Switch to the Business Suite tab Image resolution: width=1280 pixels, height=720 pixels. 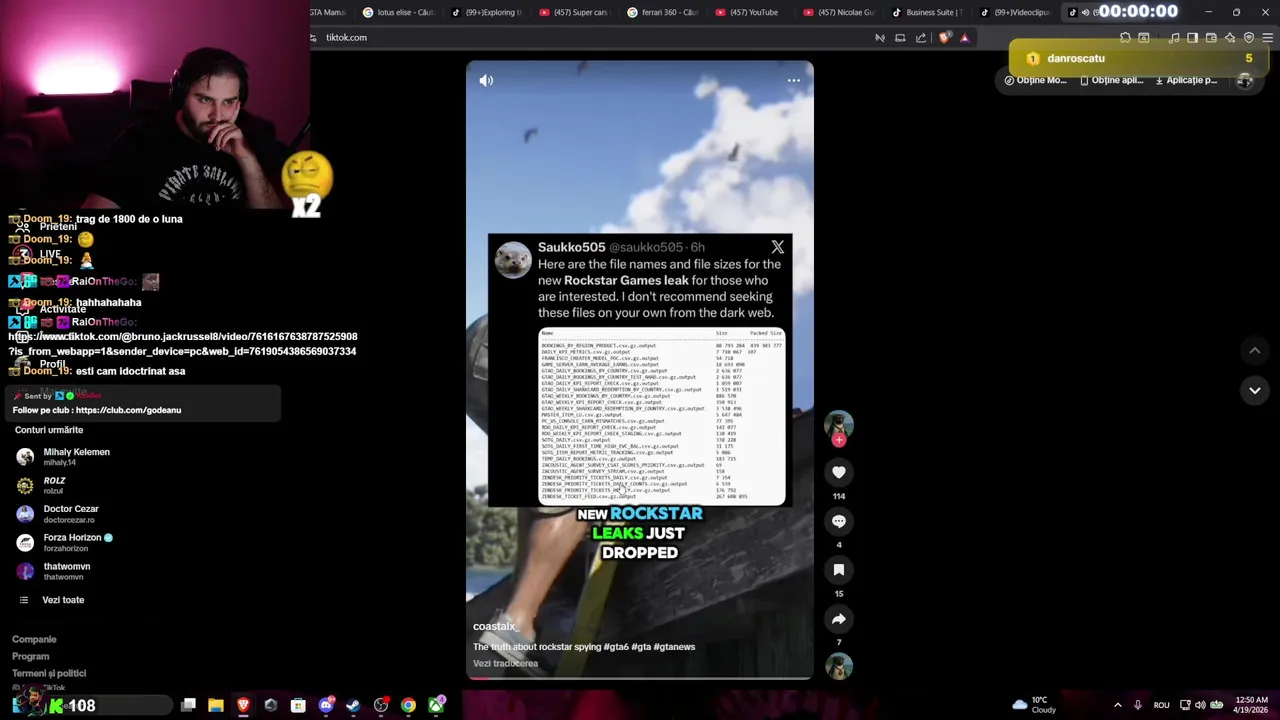(x=929, y=12)
